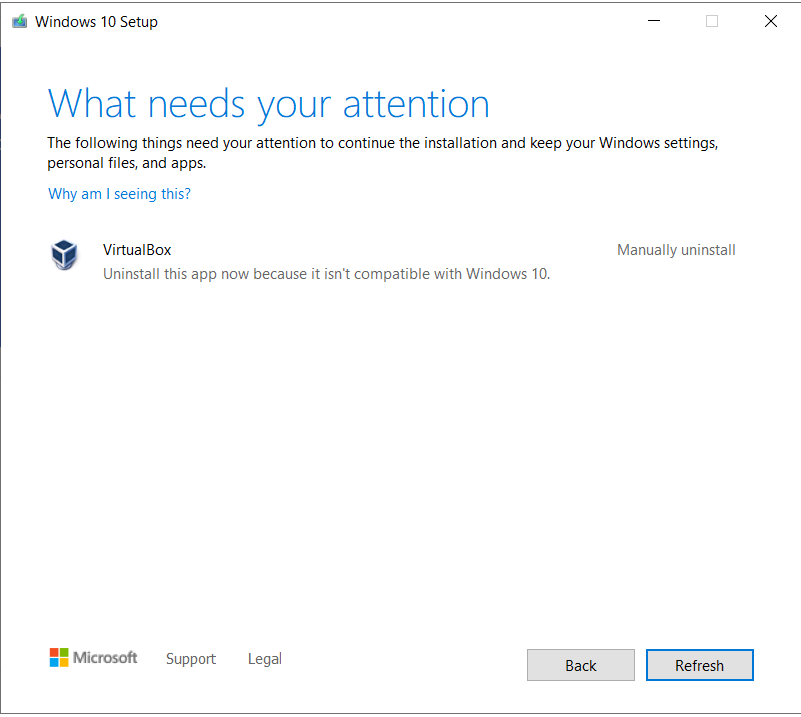Click the 'Windows 10 Setup' window title
Image resolution: width=801 pixels, height=717 pixels.
coord(97,22)
